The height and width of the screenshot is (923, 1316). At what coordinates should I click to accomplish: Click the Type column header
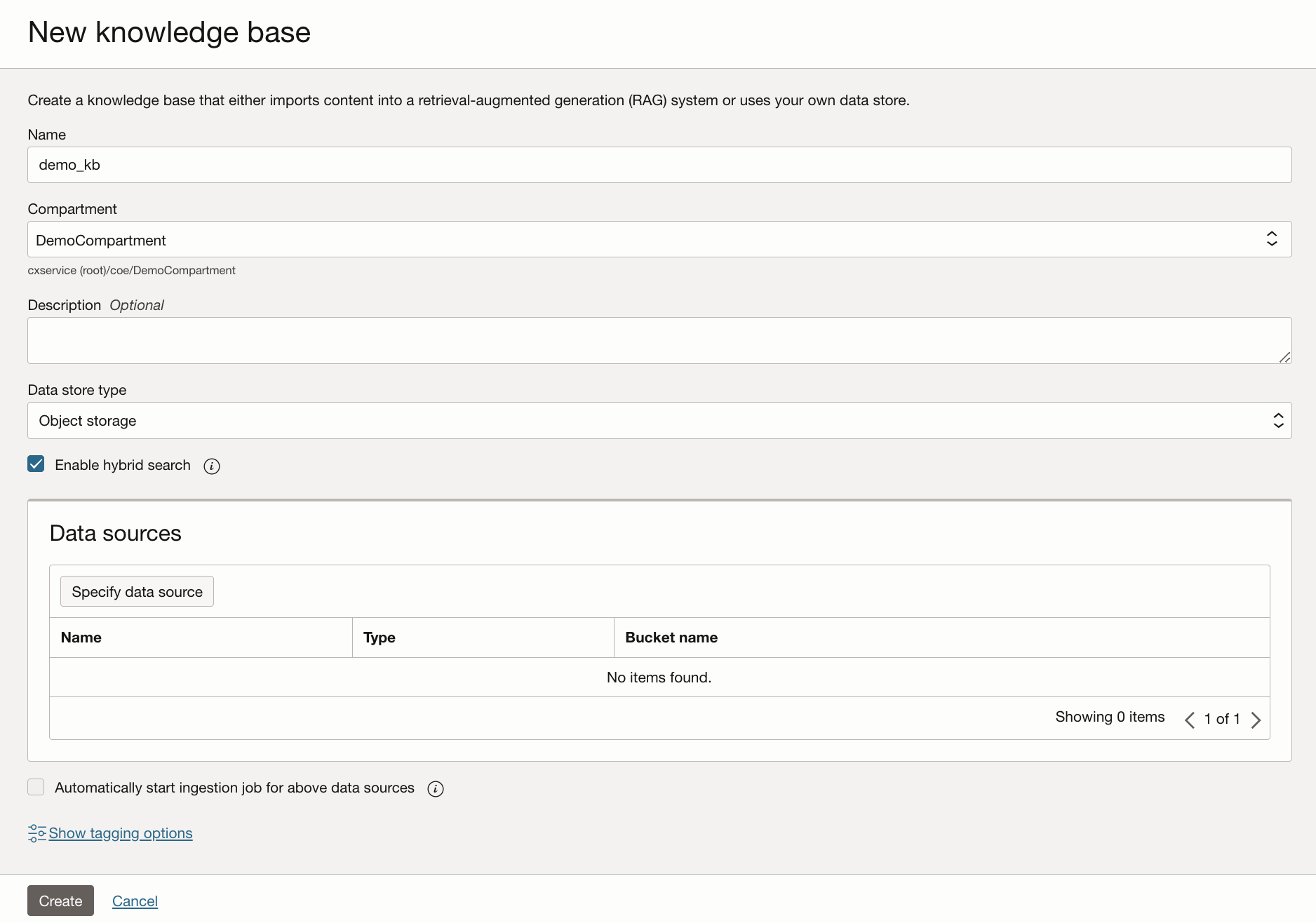[x=380, y=638]
